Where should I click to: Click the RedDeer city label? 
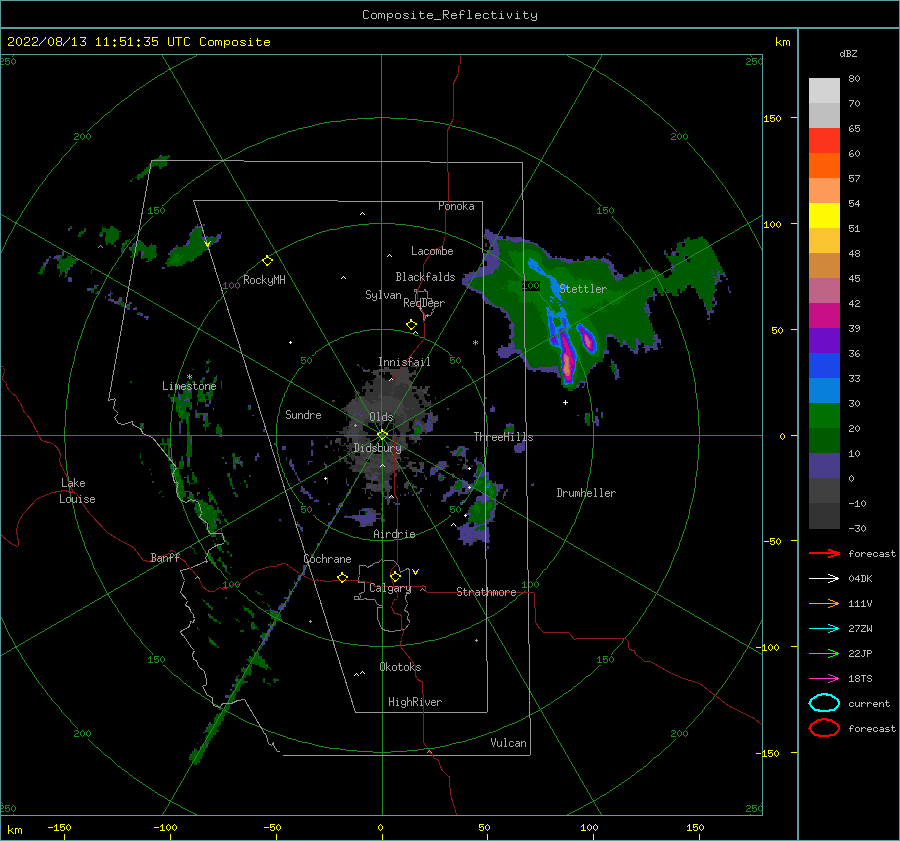[424, 303]
